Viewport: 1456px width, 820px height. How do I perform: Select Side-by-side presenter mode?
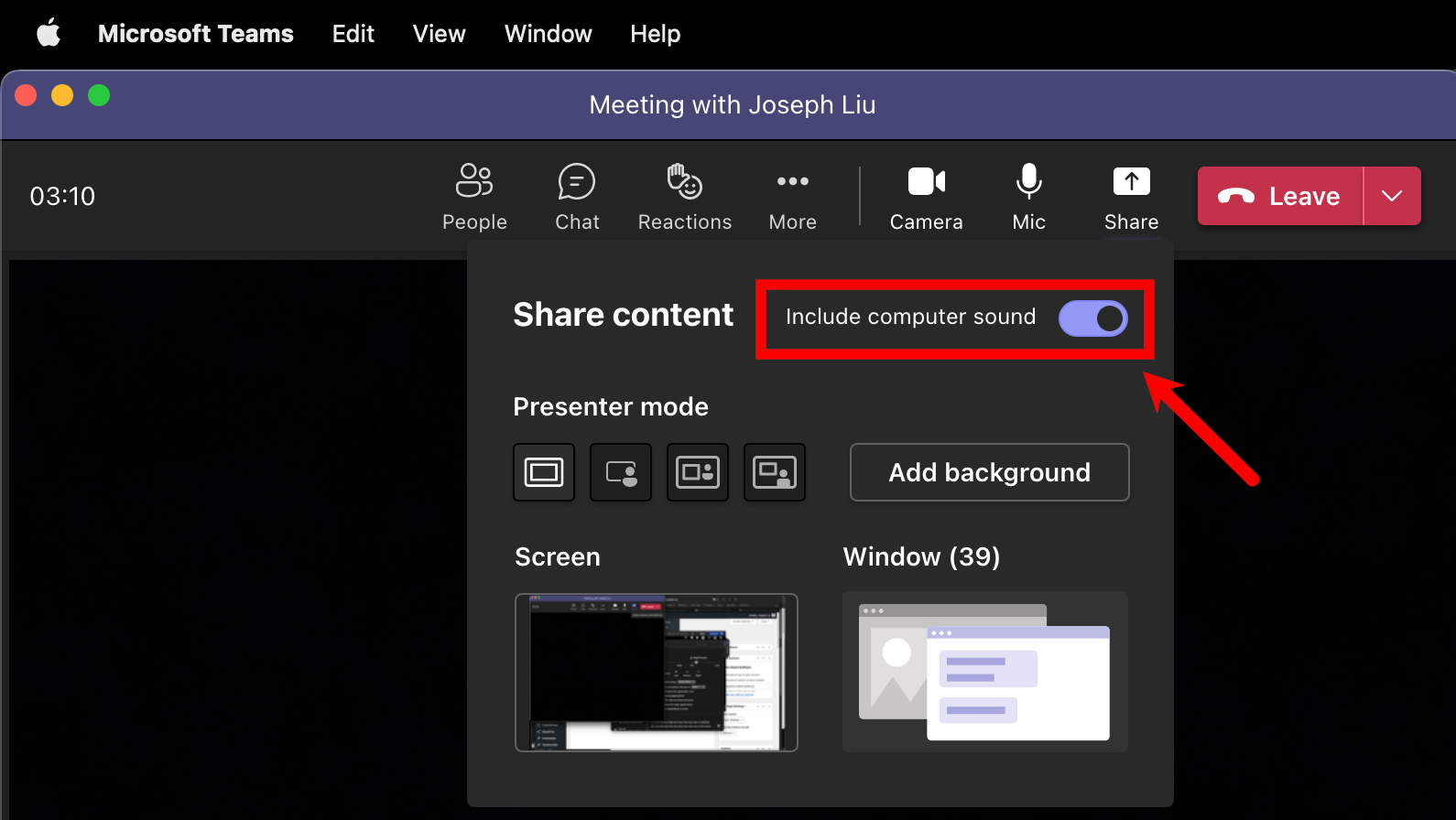click(698, 472)
